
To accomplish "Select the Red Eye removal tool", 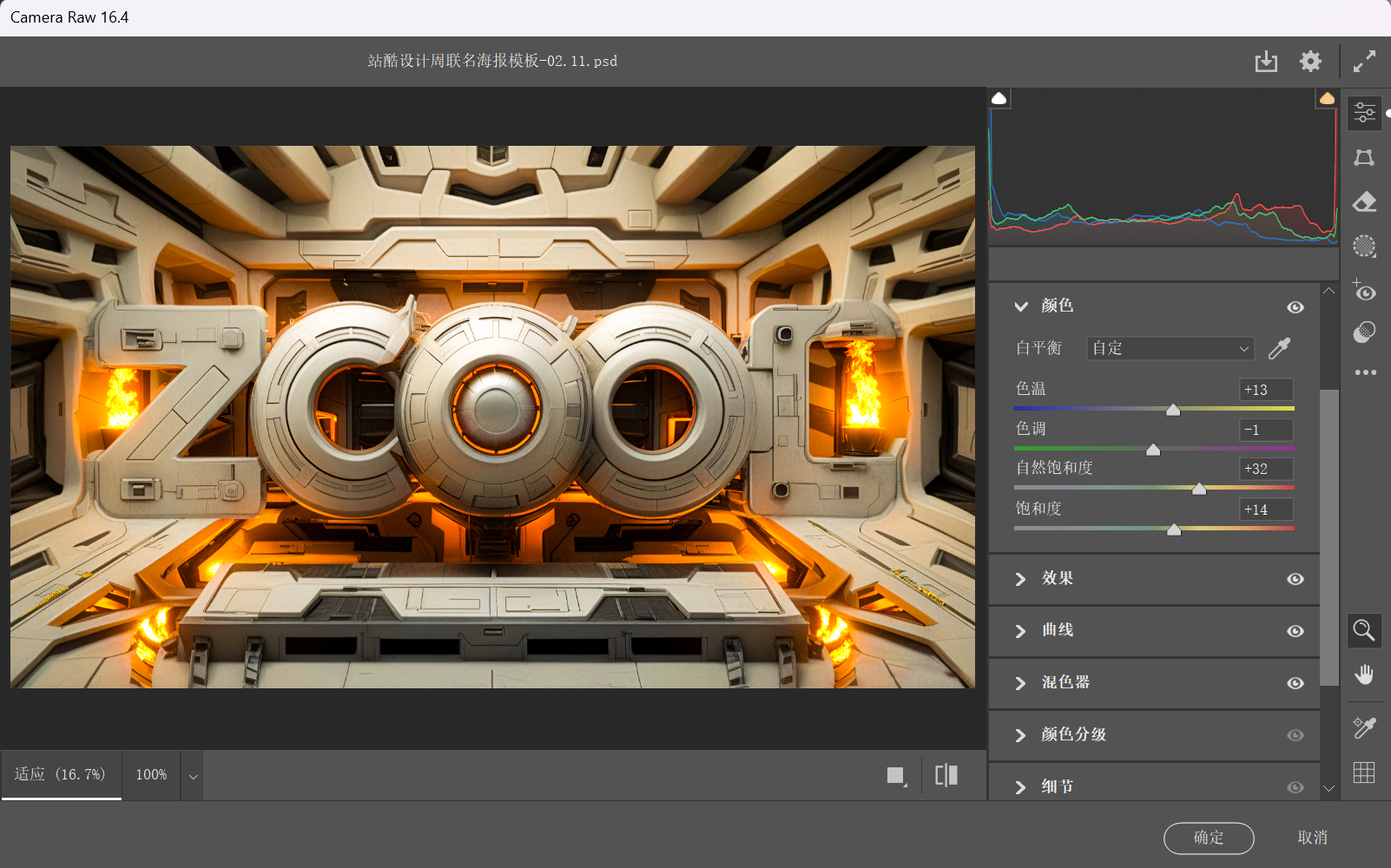I will pos(1364,290).
